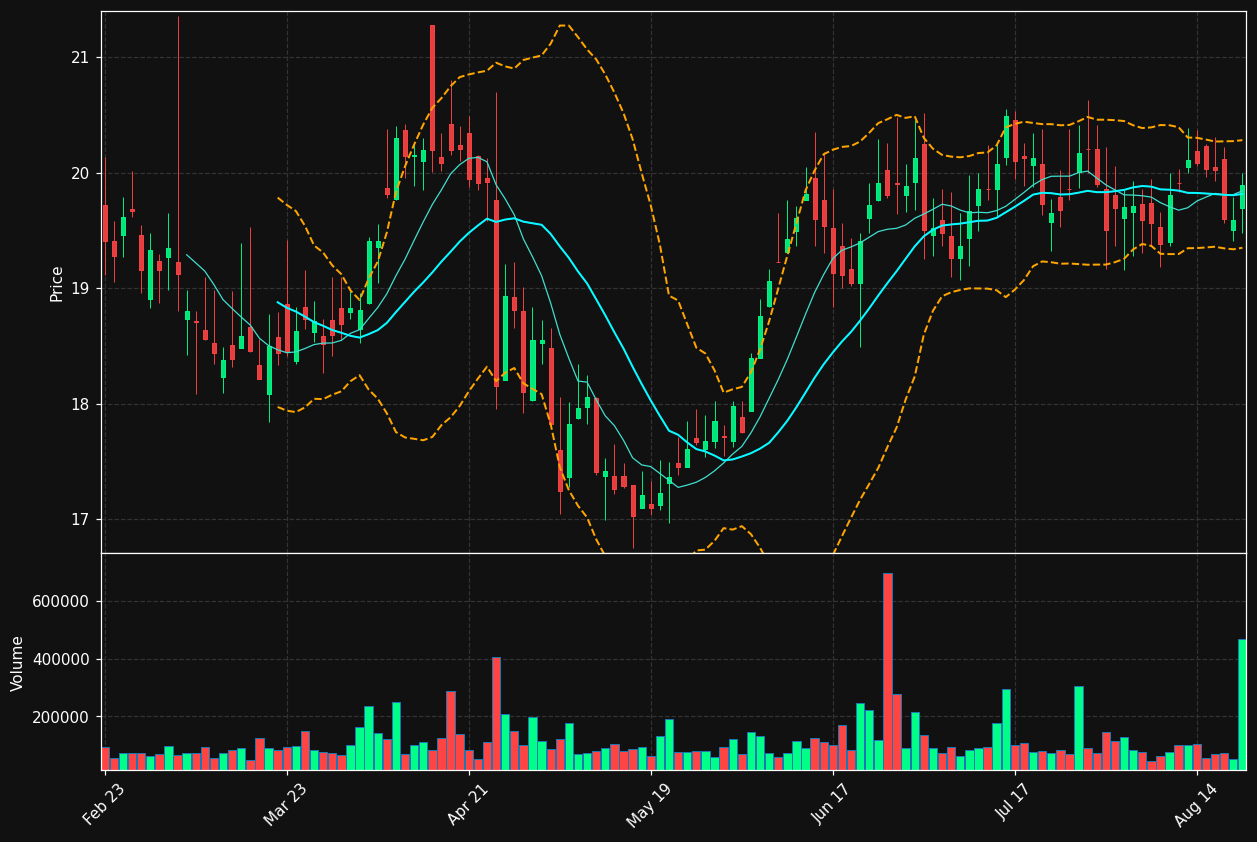This screenshot has height=842, width=1257.
Task: Click the price tick label 17
Action: click(x=79, y=520)
